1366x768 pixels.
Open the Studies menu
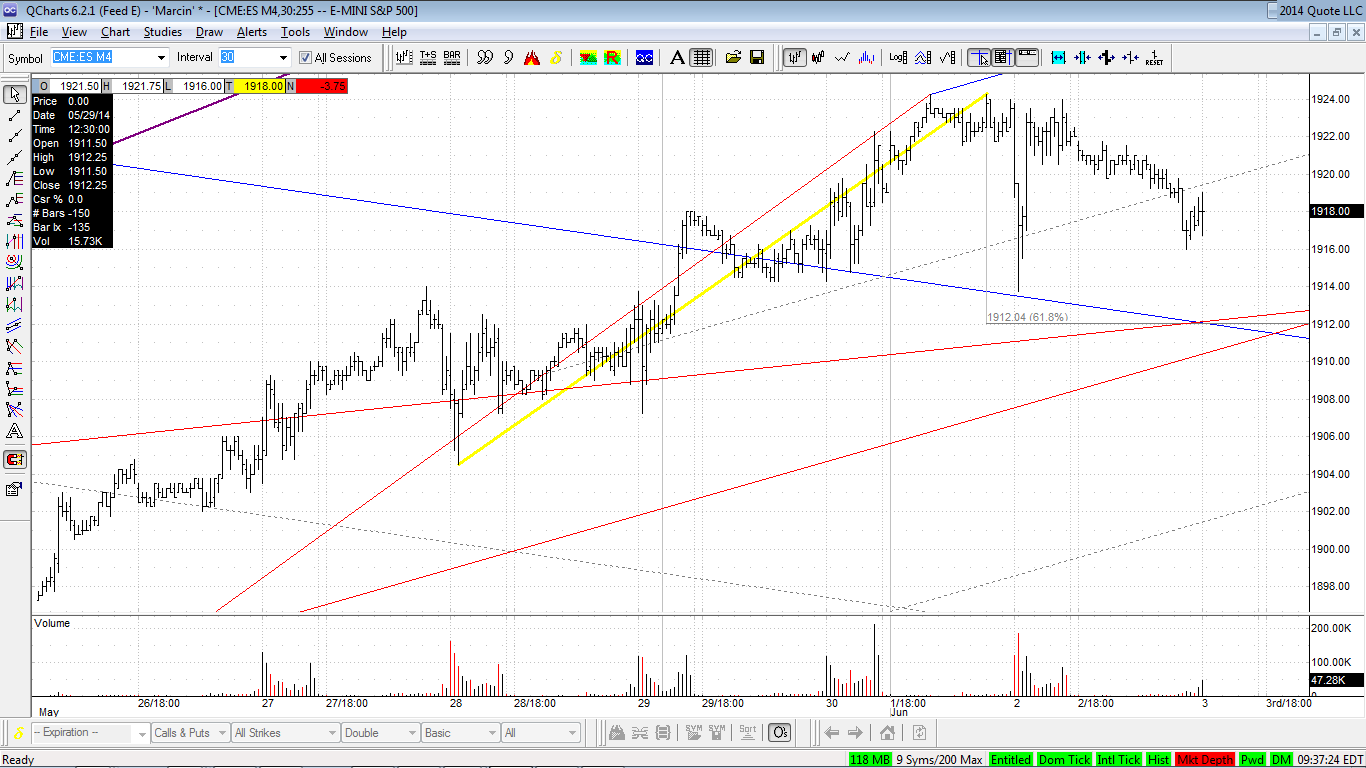(x=162, y=32)
